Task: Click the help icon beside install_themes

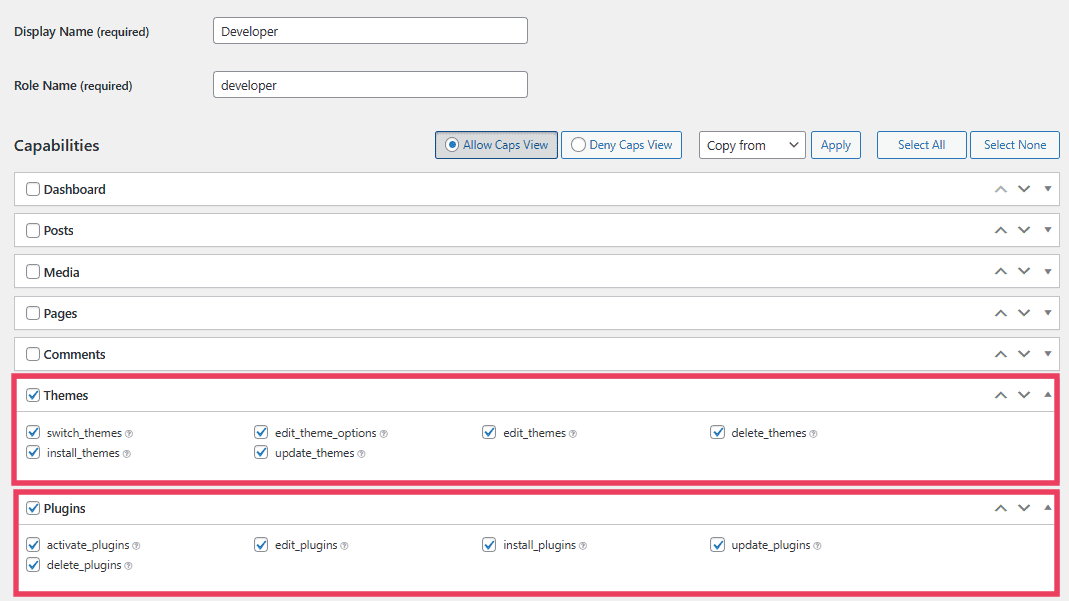Action: click(125, 452)
